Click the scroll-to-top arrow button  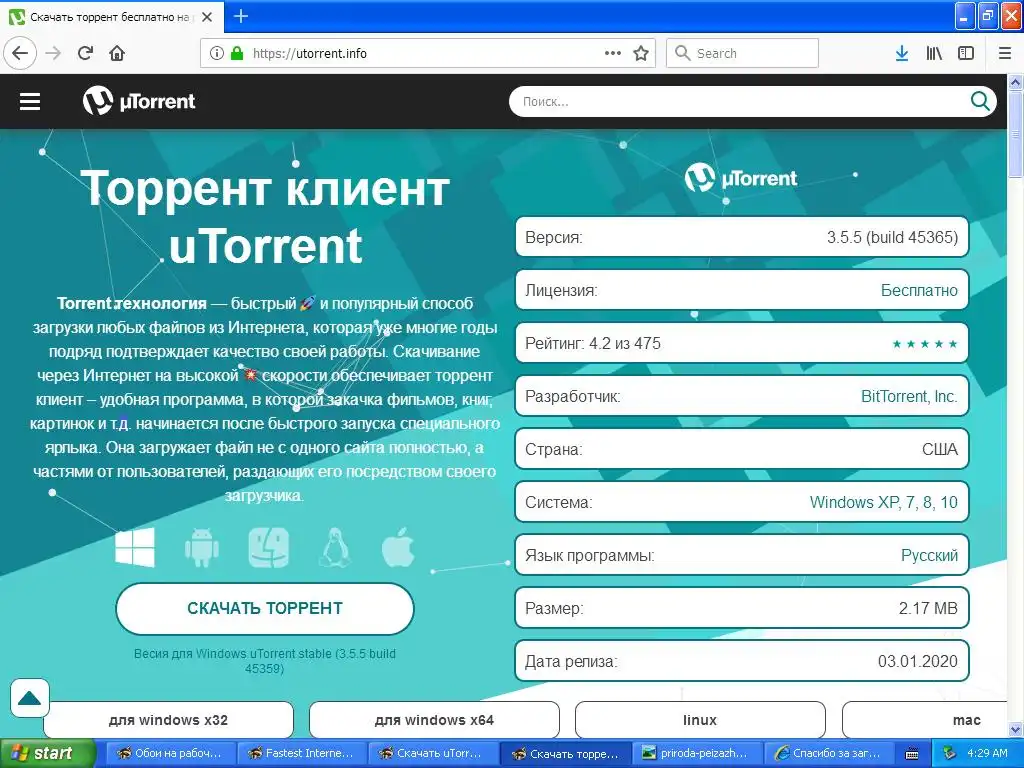click(29, 698)
